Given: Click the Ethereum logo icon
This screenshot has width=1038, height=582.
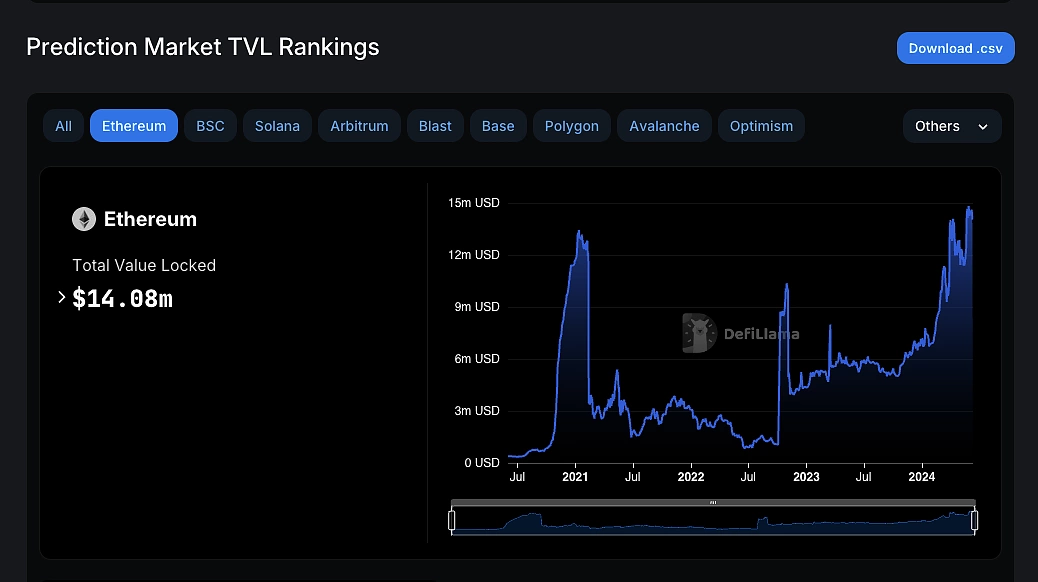Looking at the screenshot, I should tap(84, 219).
